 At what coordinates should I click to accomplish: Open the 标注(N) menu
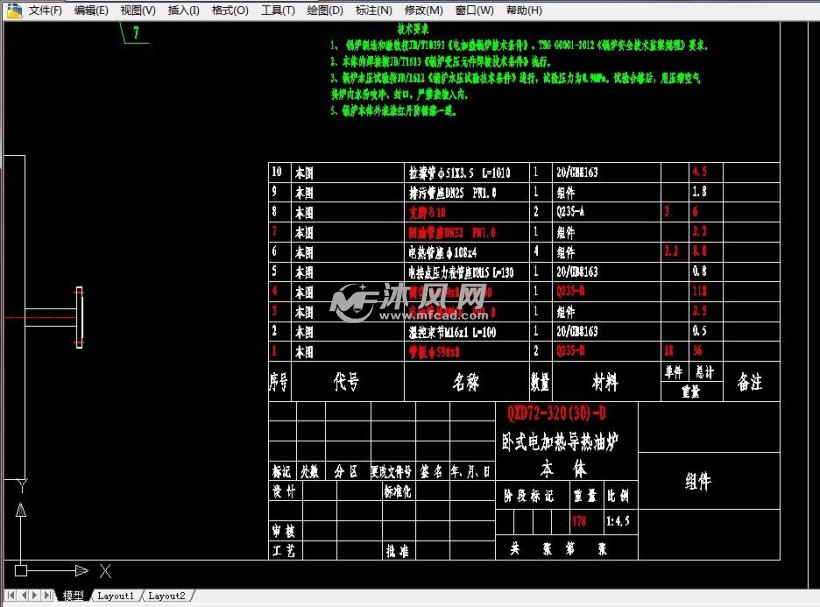[x=373, y=10]
